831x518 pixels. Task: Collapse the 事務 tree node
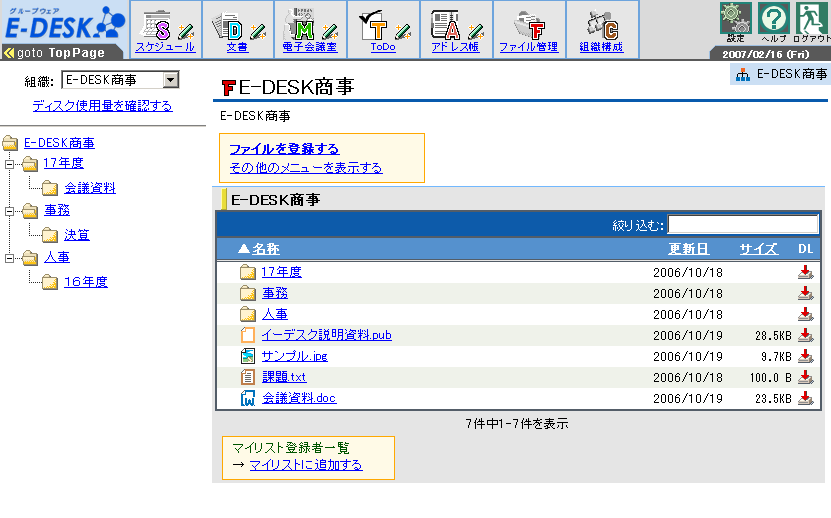tap(9, 212)
